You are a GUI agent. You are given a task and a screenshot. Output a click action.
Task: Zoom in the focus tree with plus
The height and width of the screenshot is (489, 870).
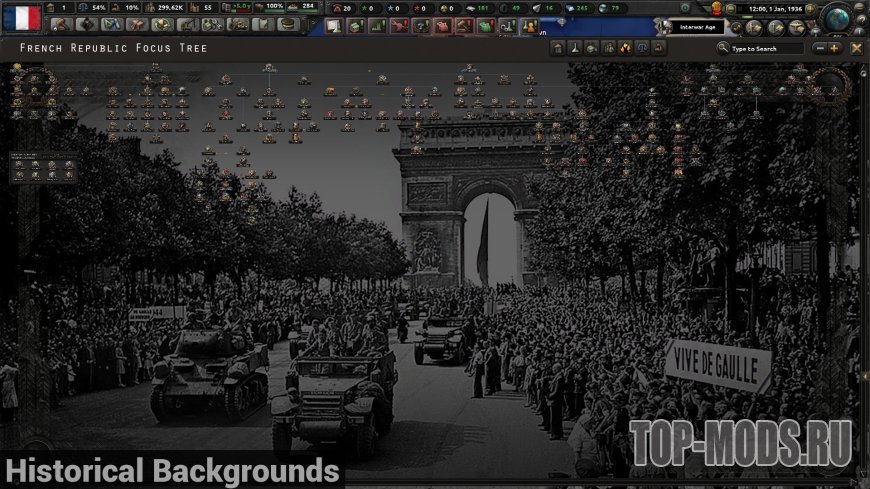(x=834, y=48)
